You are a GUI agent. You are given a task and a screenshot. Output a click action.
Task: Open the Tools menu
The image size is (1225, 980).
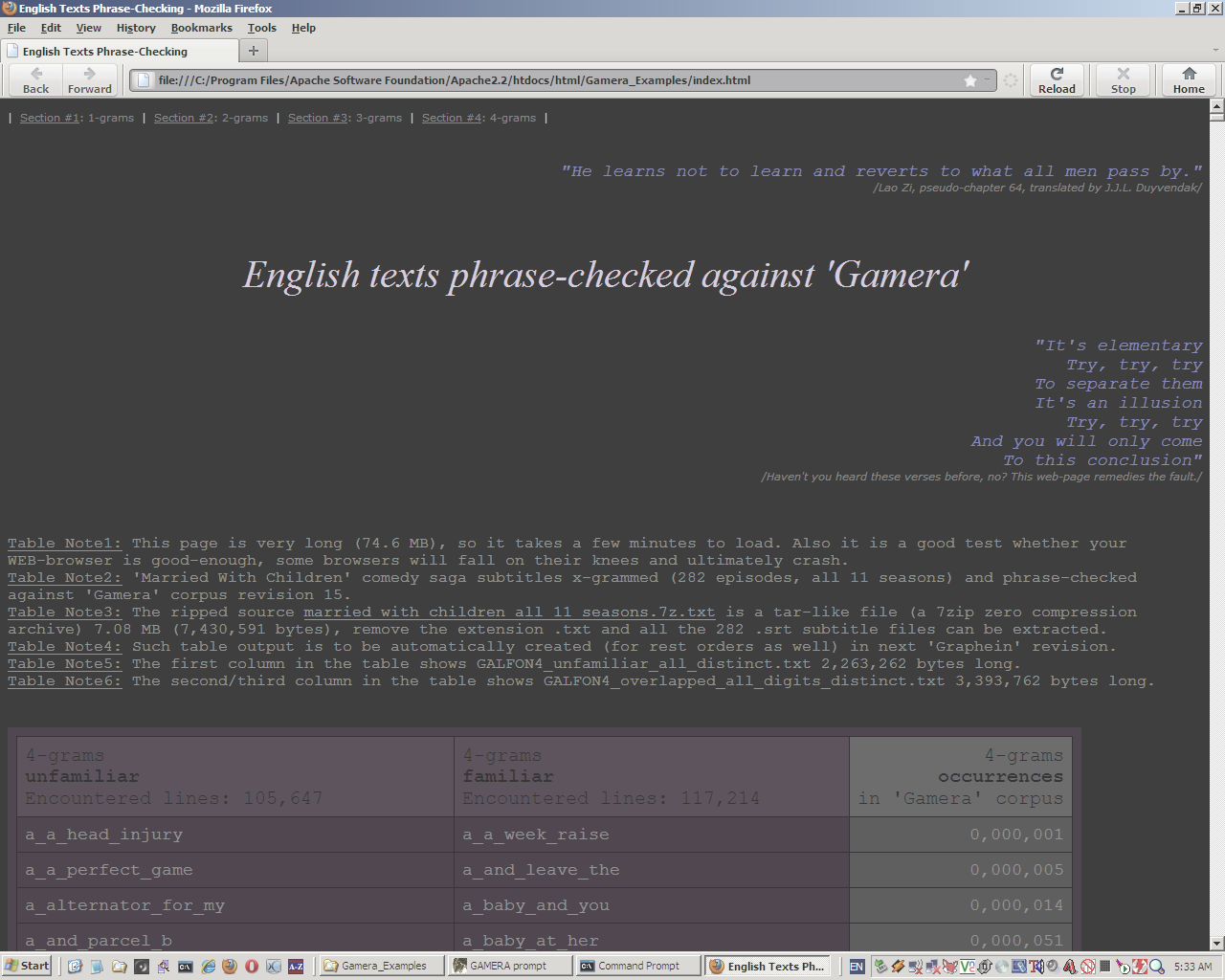tap(262, 28)
